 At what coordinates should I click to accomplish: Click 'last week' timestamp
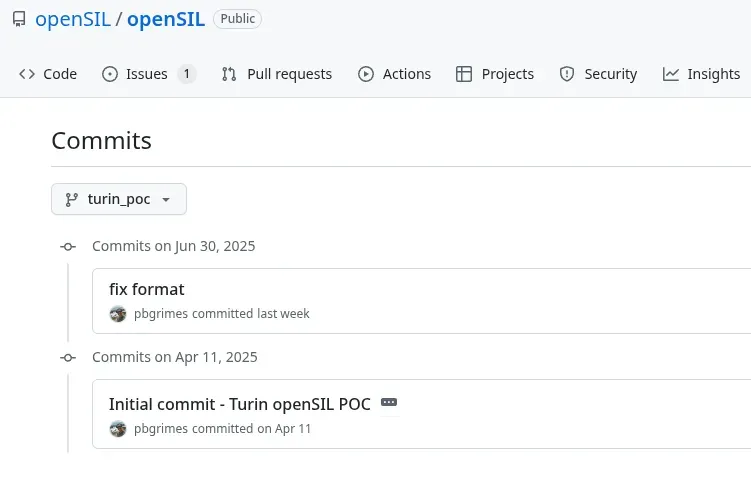point(283,314)
